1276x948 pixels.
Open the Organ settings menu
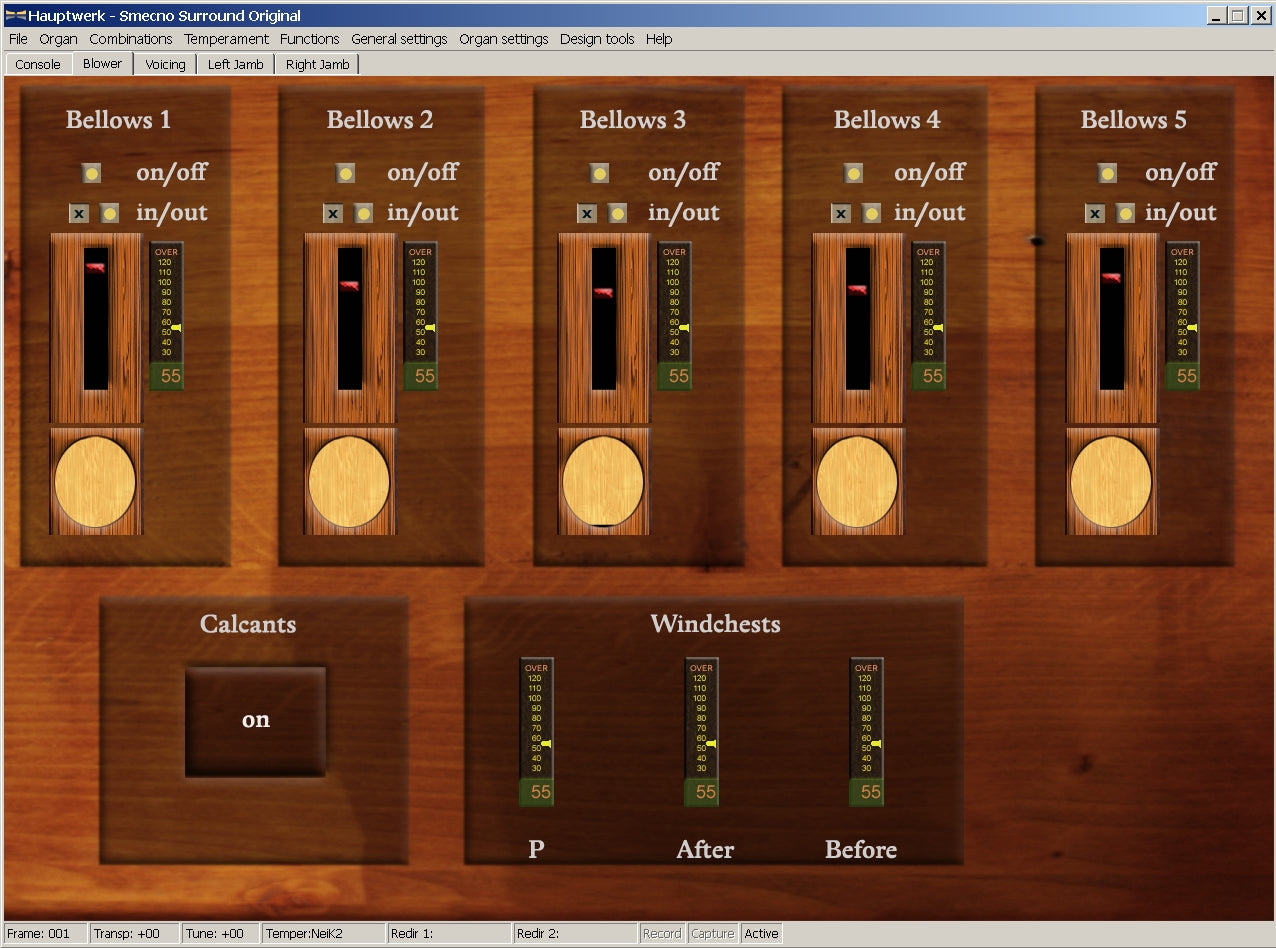click(503, 39)
